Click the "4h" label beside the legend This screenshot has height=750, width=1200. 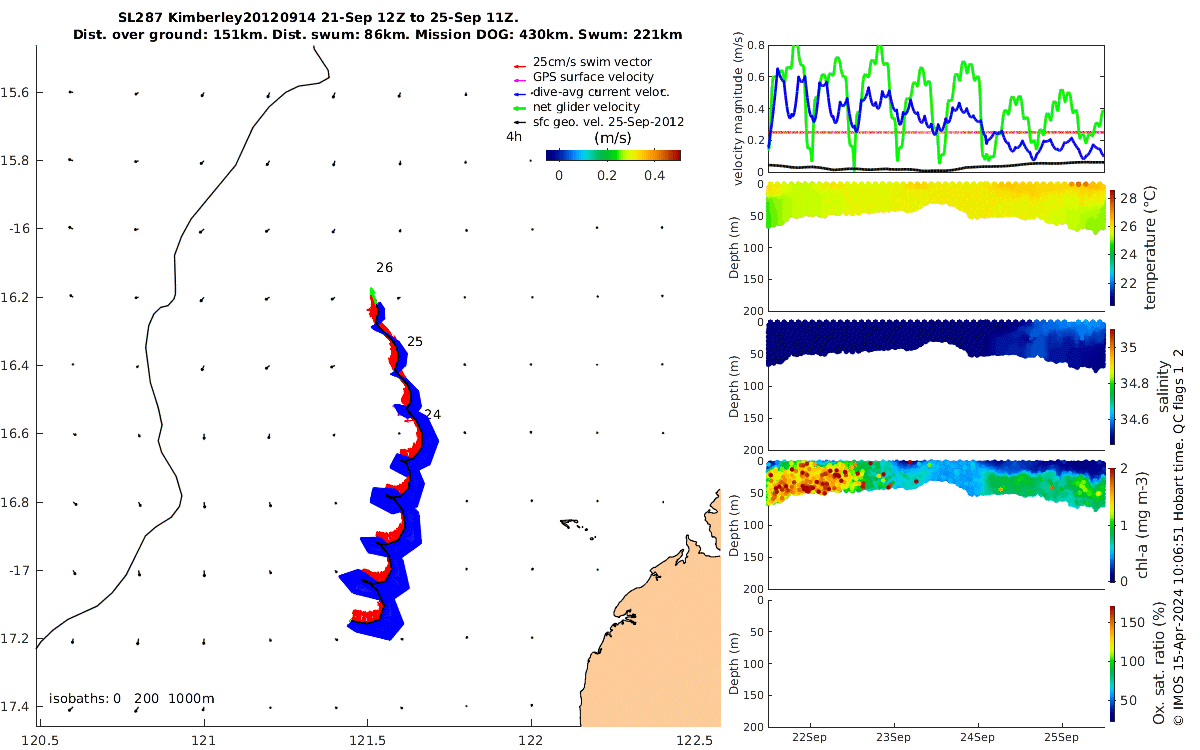pyautogui.click(x=514, y=137)
